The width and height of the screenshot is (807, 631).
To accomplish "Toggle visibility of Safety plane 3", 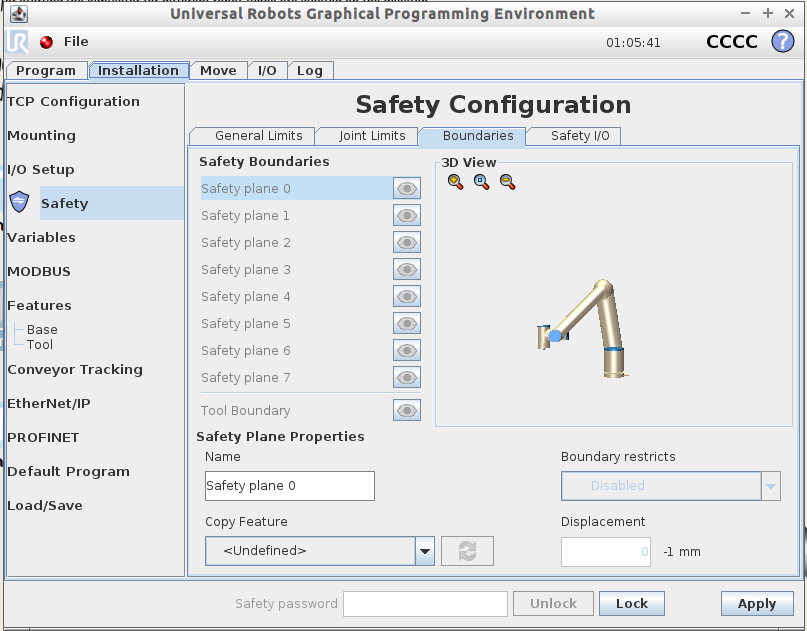I will coord(406,269).
